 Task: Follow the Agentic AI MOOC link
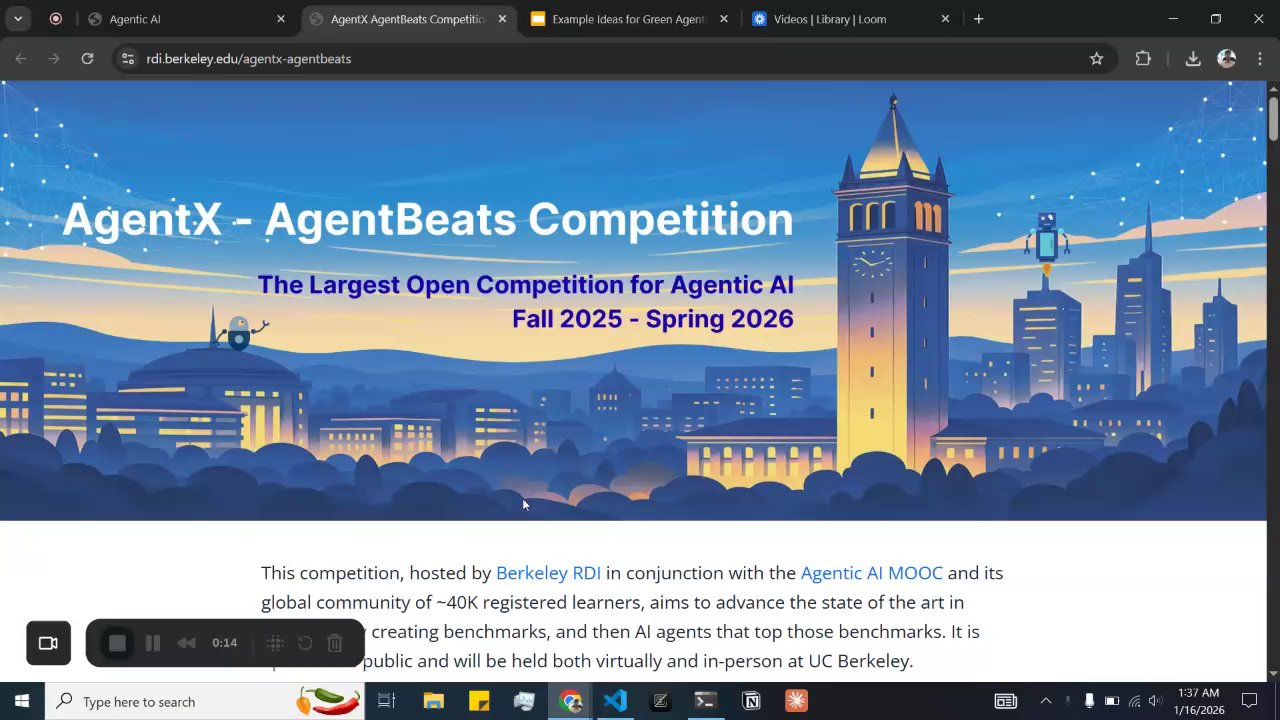(x=871, y=573)
